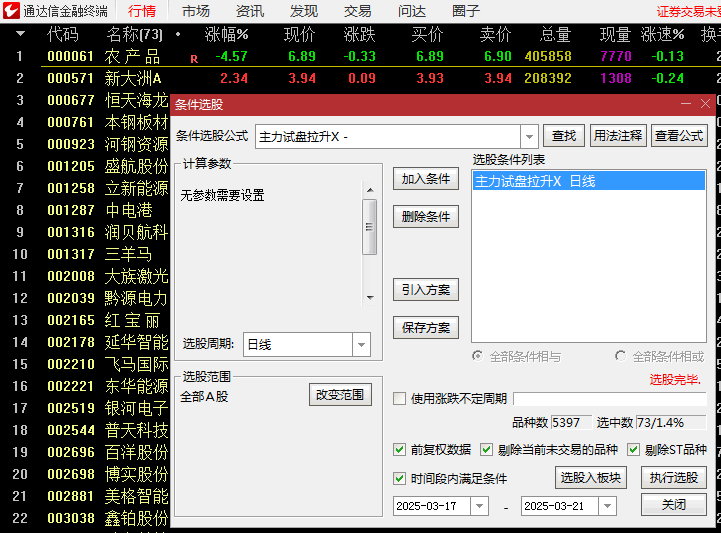Image resolution: width=721 pixels, height=533 pixels.
Task: Click the 条件选股公式 text field
Action: pos(388,137)
